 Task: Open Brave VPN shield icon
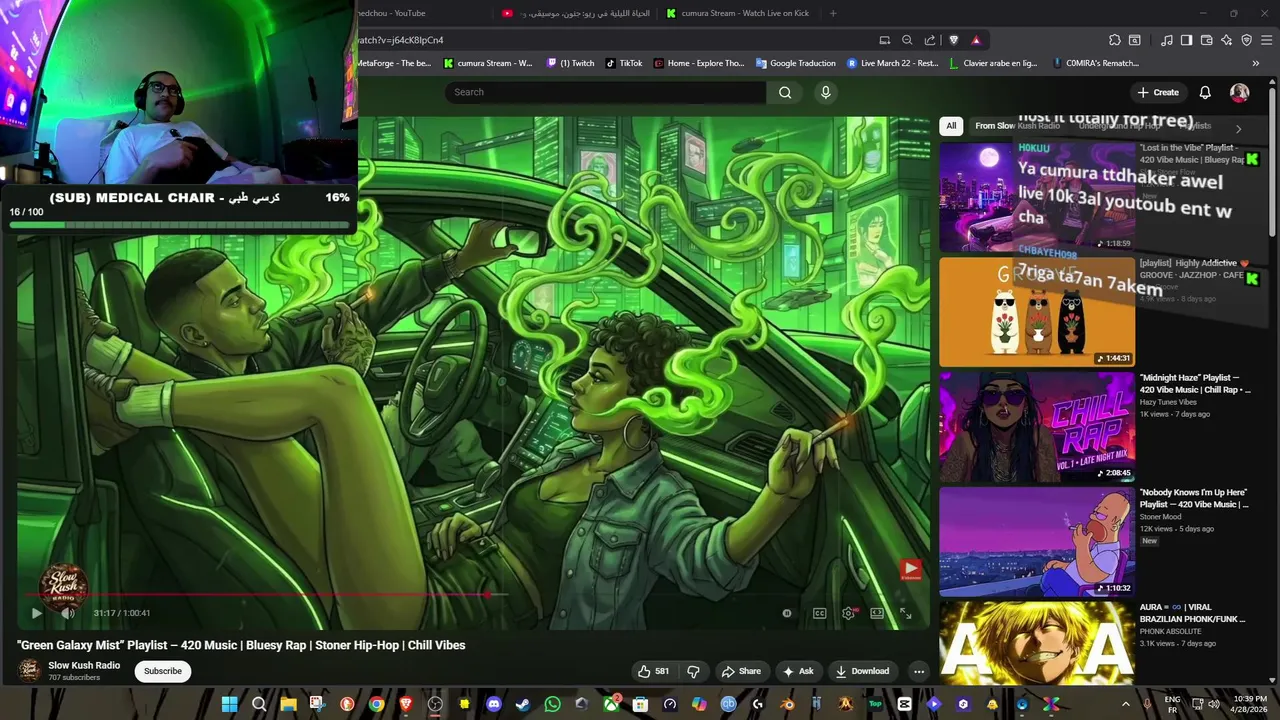click(1247, 40)
